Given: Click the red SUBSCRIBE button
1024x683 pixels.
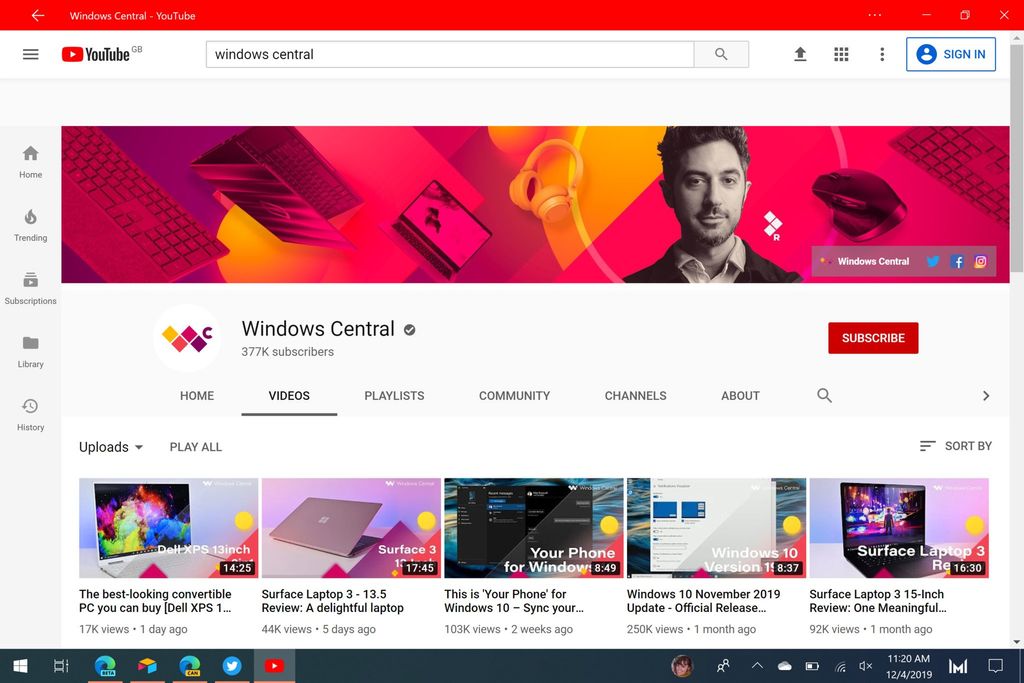Looking at the screenshot, I should click(872, 338).
